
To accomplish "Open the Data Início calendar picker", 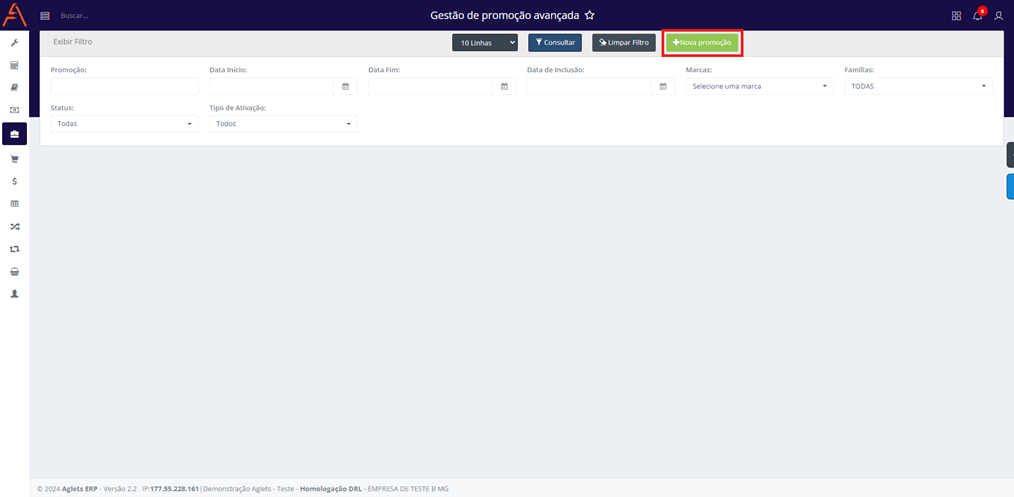I will [346, 87].
